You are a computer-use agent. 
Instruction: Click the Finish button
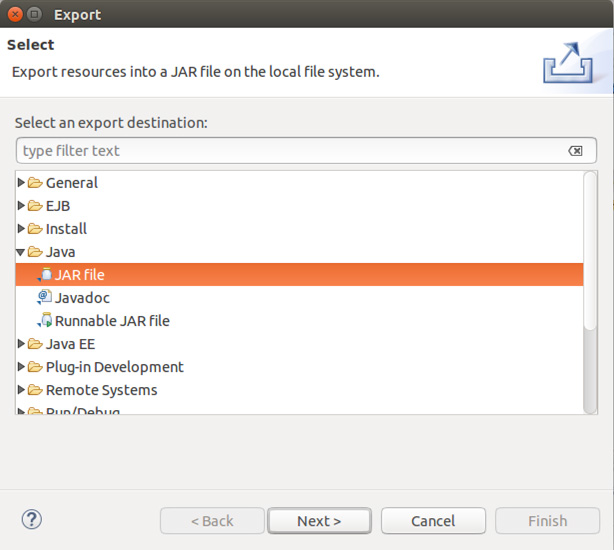coord(547,521)
